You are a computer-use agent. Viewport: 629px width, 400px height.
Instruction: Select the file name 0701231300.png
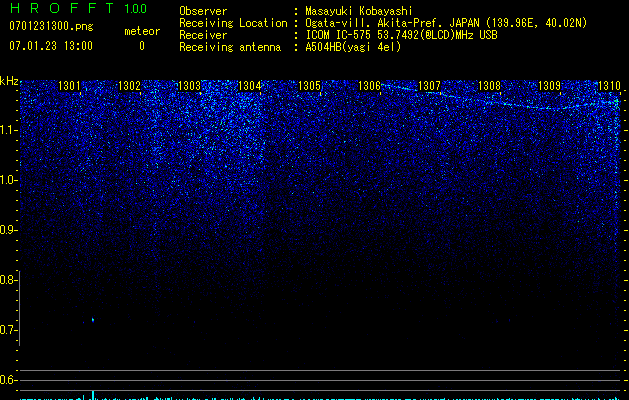point(51,26)
